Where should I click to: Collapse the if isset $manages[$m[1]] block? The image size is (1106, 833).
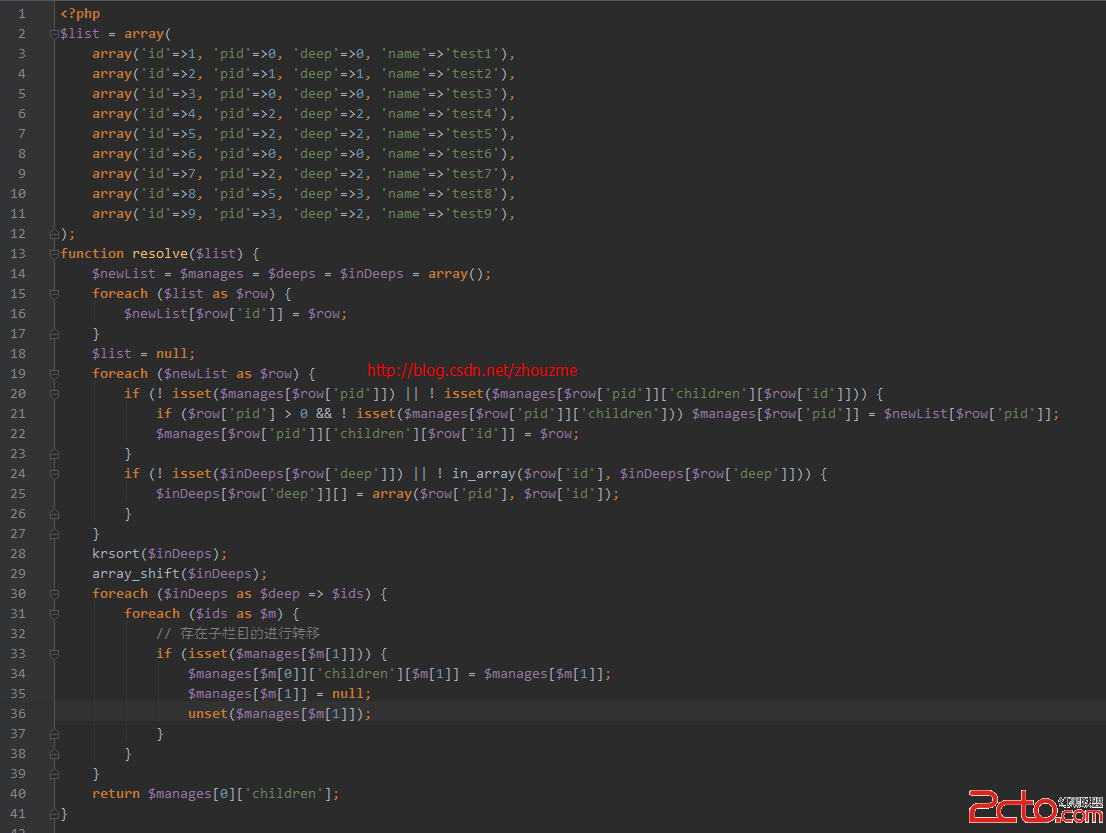pos(54,655)
